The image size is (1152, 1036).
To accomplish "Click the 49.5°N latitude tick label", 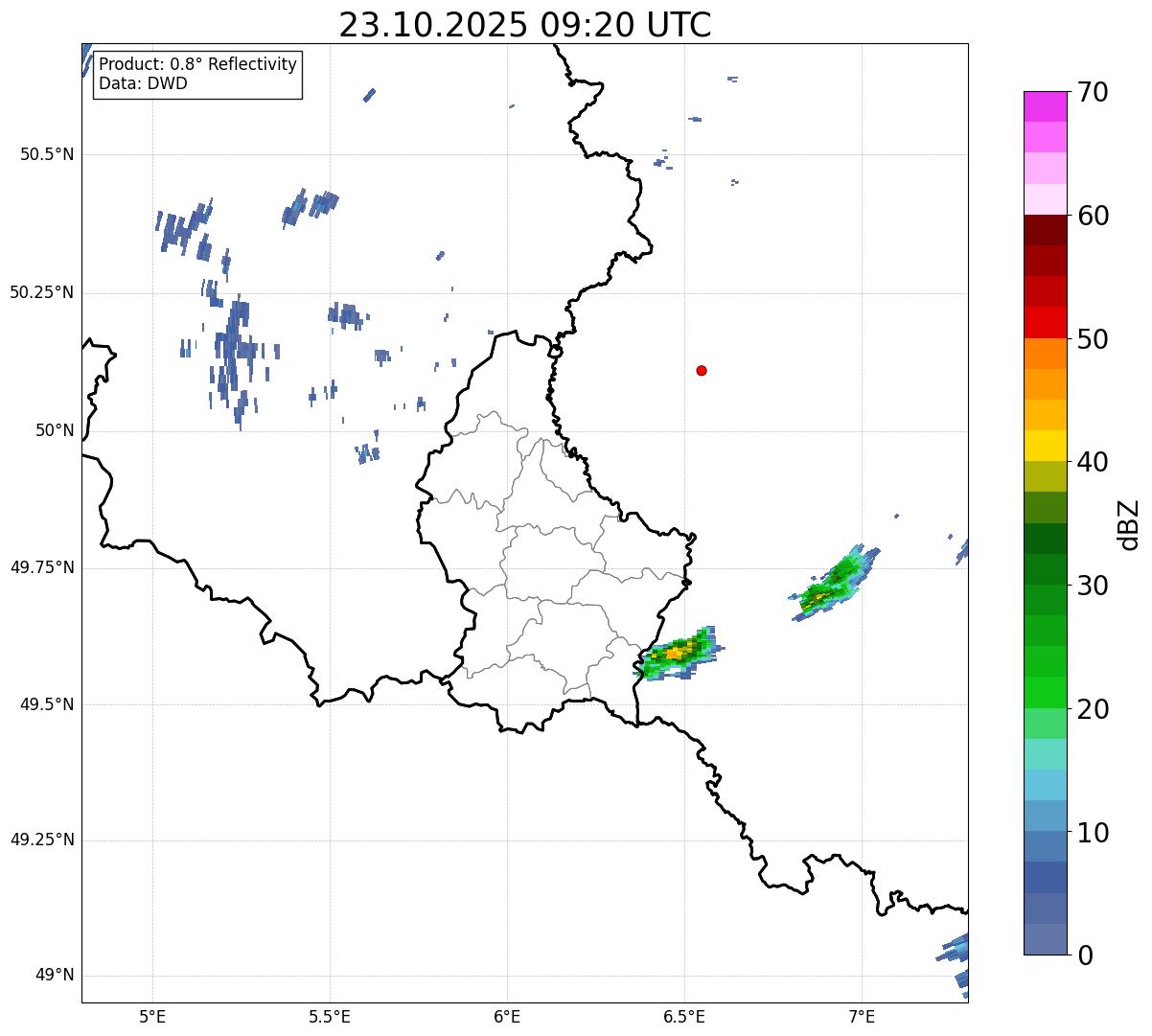I will point(47,704).
